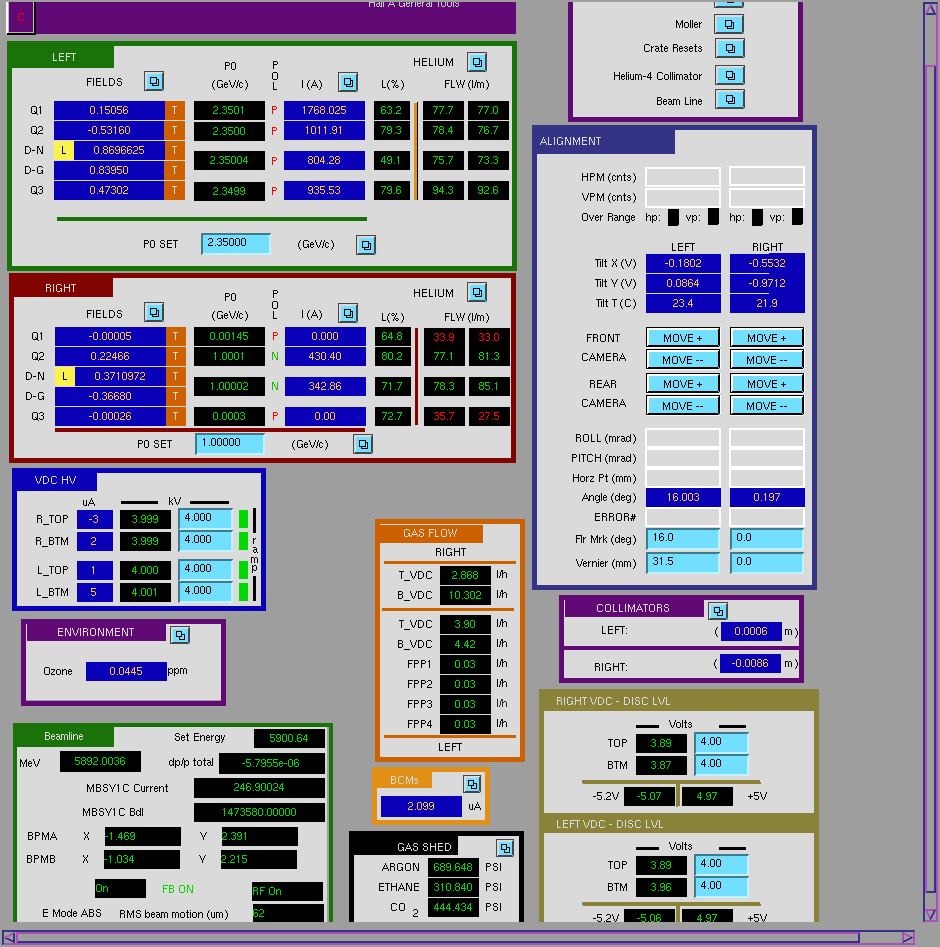Toggle LEFT D-G orange T field button
Viewport: 940px width, 947px height.
coord(175,170)
